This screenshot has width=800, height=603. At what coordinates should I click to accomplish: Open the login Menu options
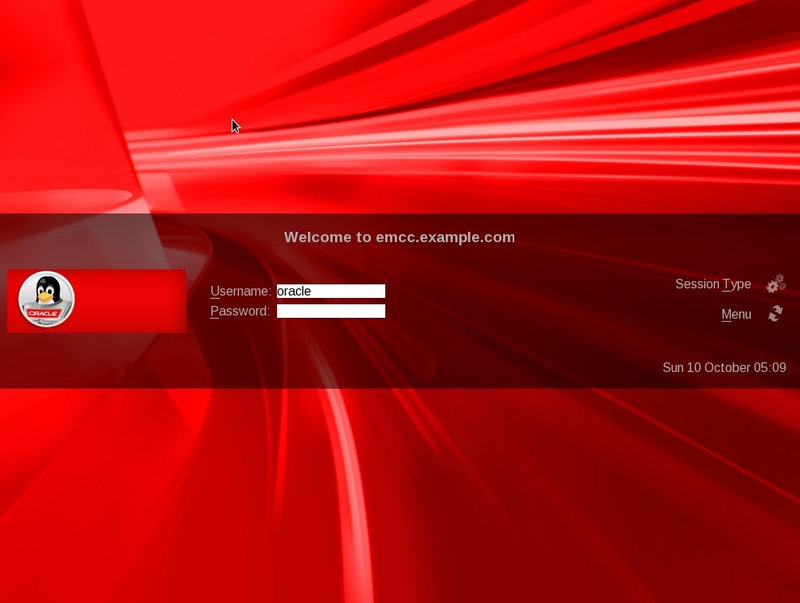click(736, 314)
